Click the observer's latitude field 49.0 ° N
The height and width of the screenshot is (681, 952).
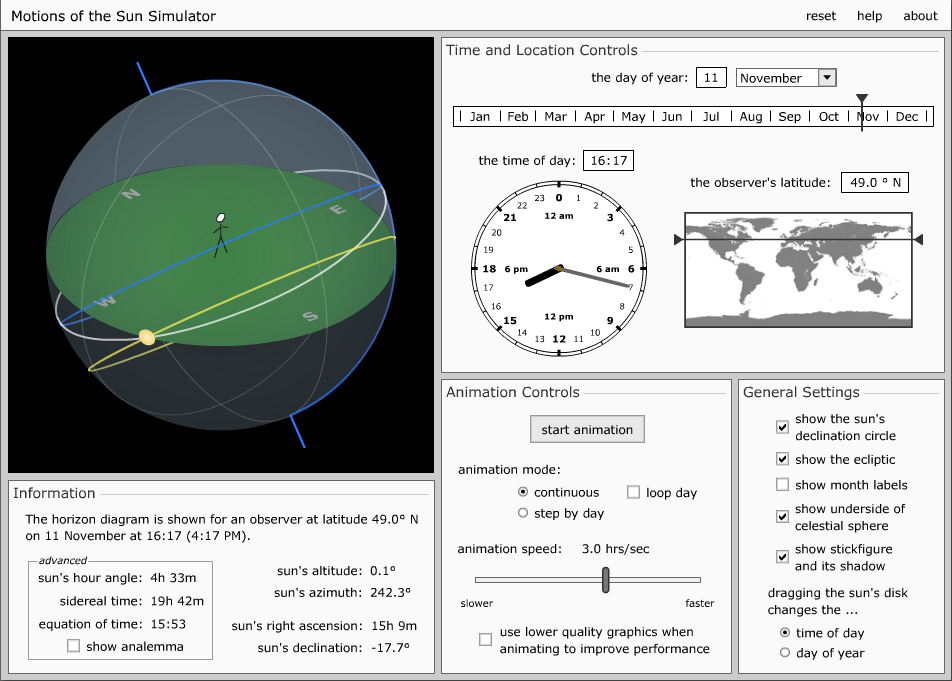[875, 182]
